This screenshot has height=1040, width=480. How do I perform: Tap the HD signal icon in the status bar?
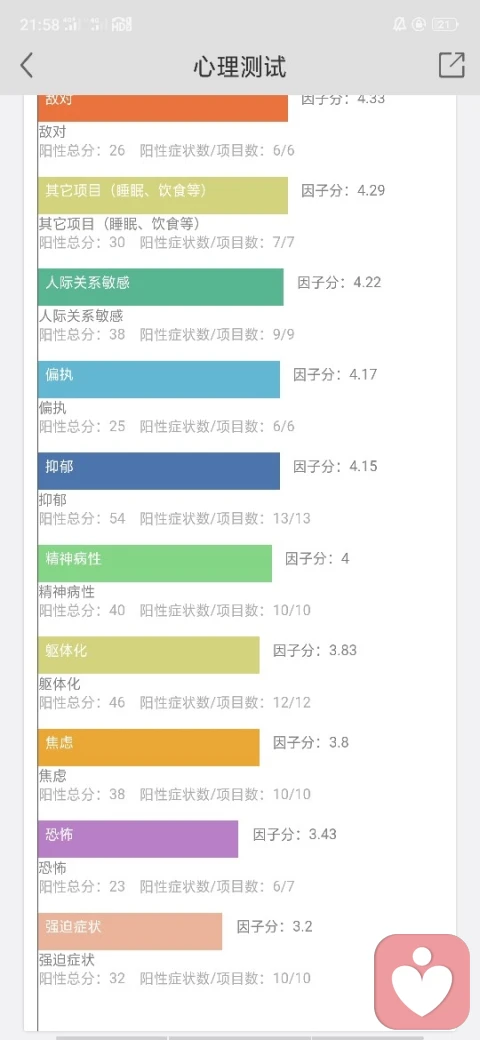point(122,25)
